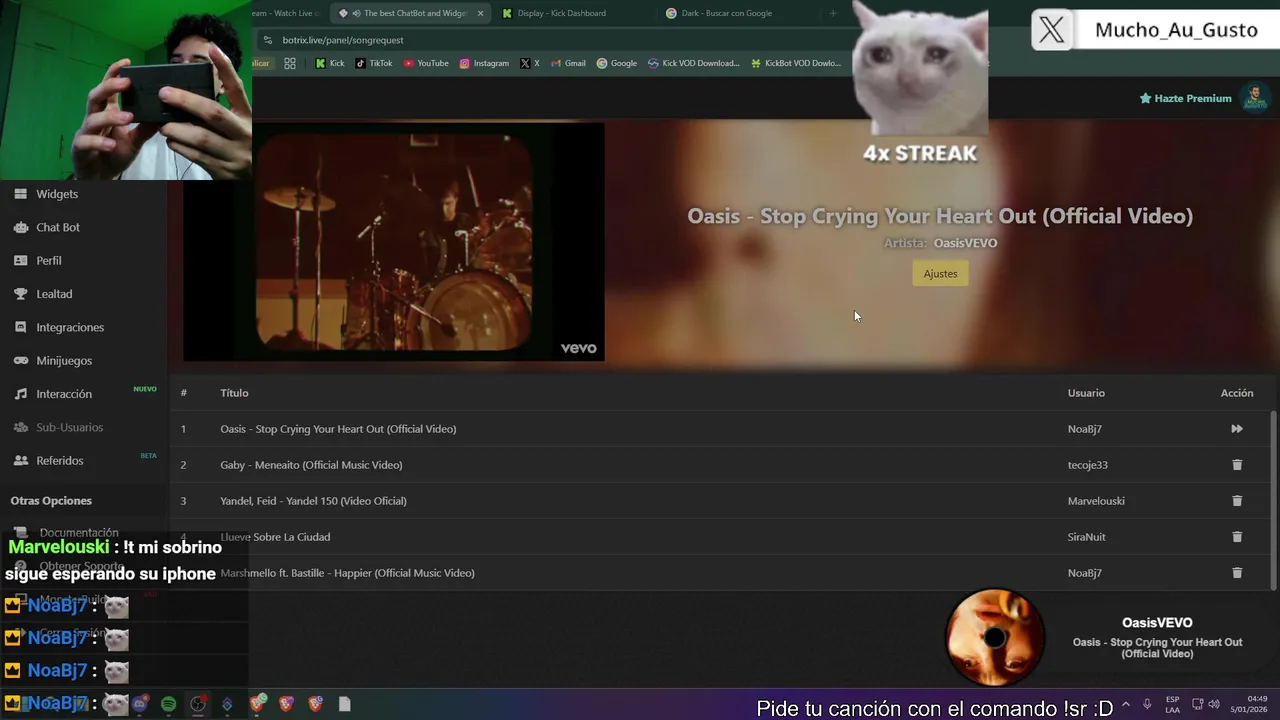The width and height of the screenshot is (1280, 720).
Task: Open the Interacción menu item
Action: point(63,394)
